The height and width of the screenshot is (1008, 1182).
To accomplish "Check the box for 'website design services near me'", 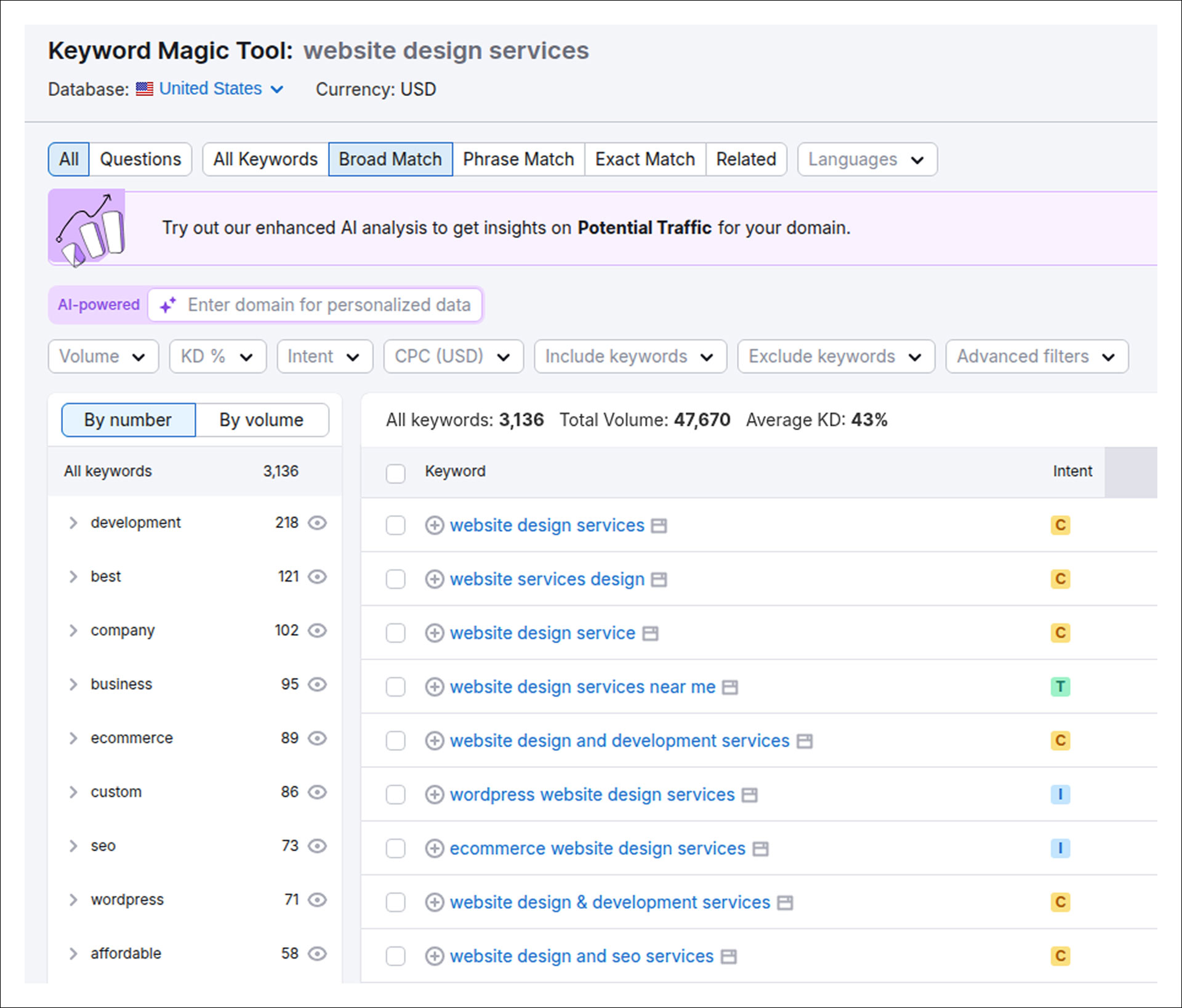I will 395,687.
